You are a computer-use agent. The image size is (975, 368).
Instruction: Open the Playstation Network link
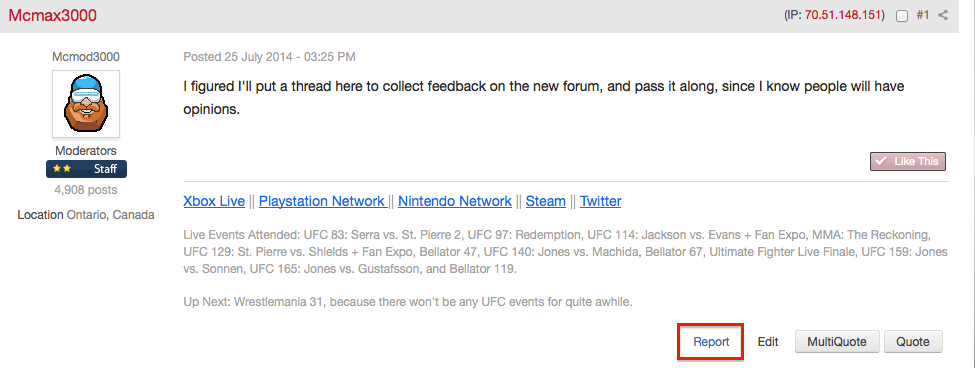(322, 201)
